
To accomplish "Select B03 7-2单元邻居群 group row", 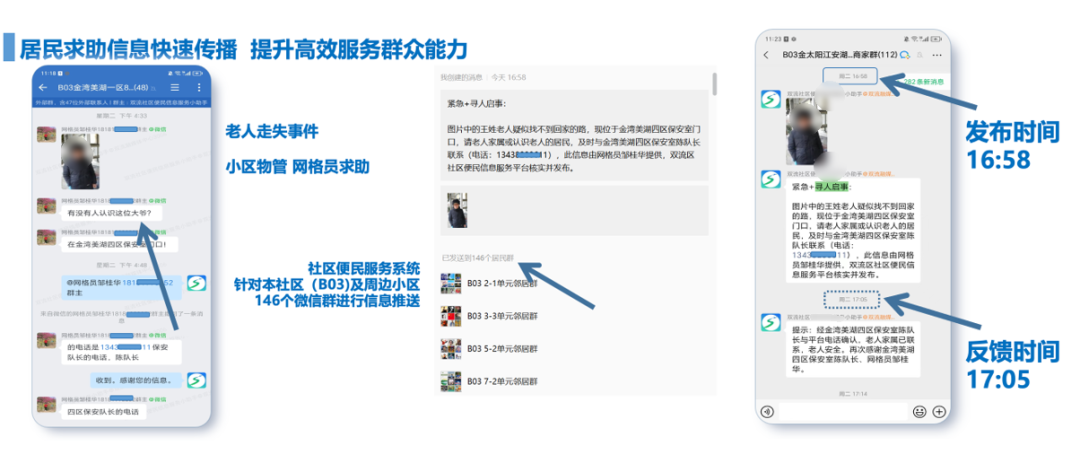I will coord(574,381).
